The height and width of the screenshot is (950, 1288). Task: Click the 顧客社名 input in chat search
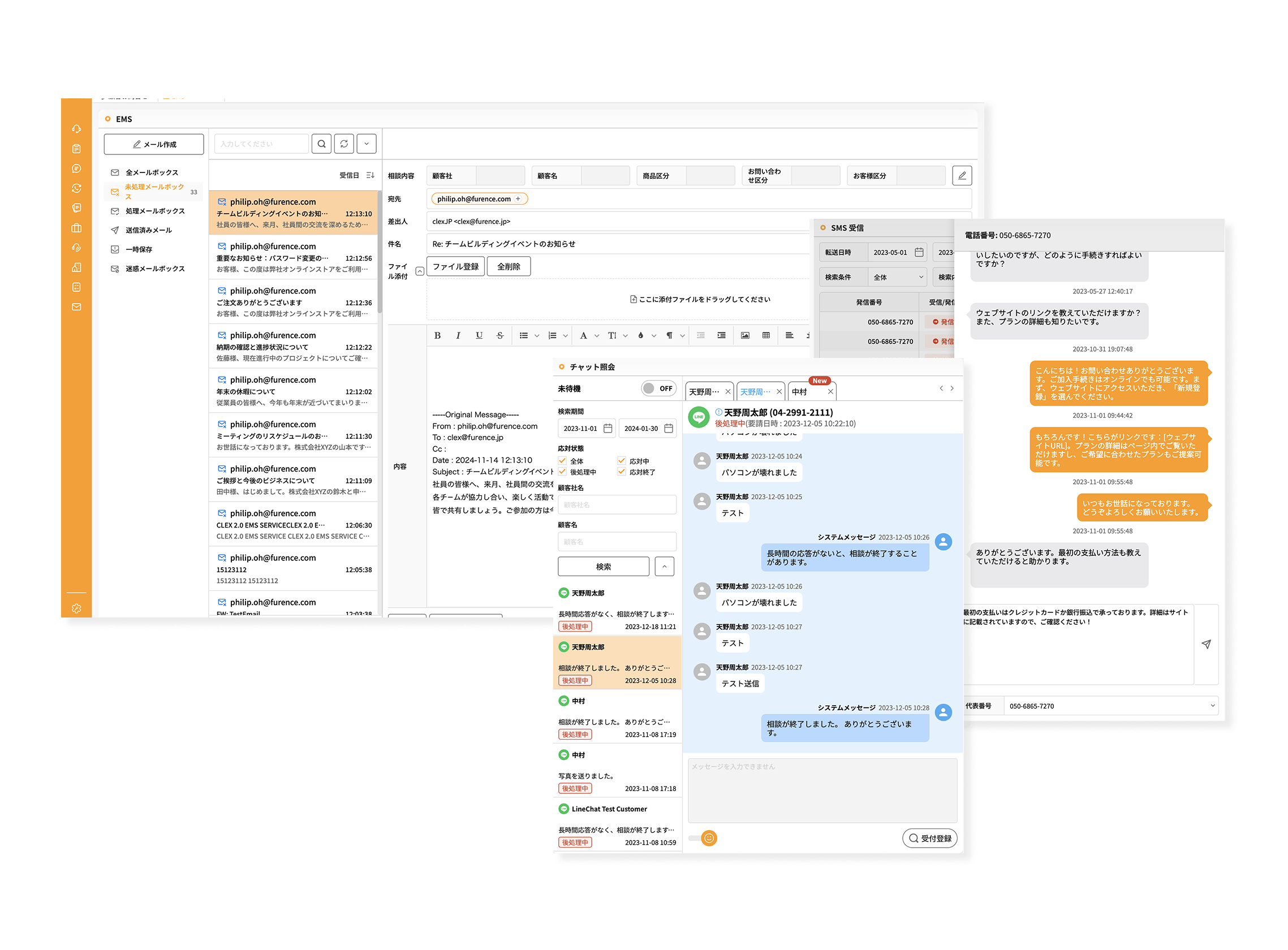617,504
